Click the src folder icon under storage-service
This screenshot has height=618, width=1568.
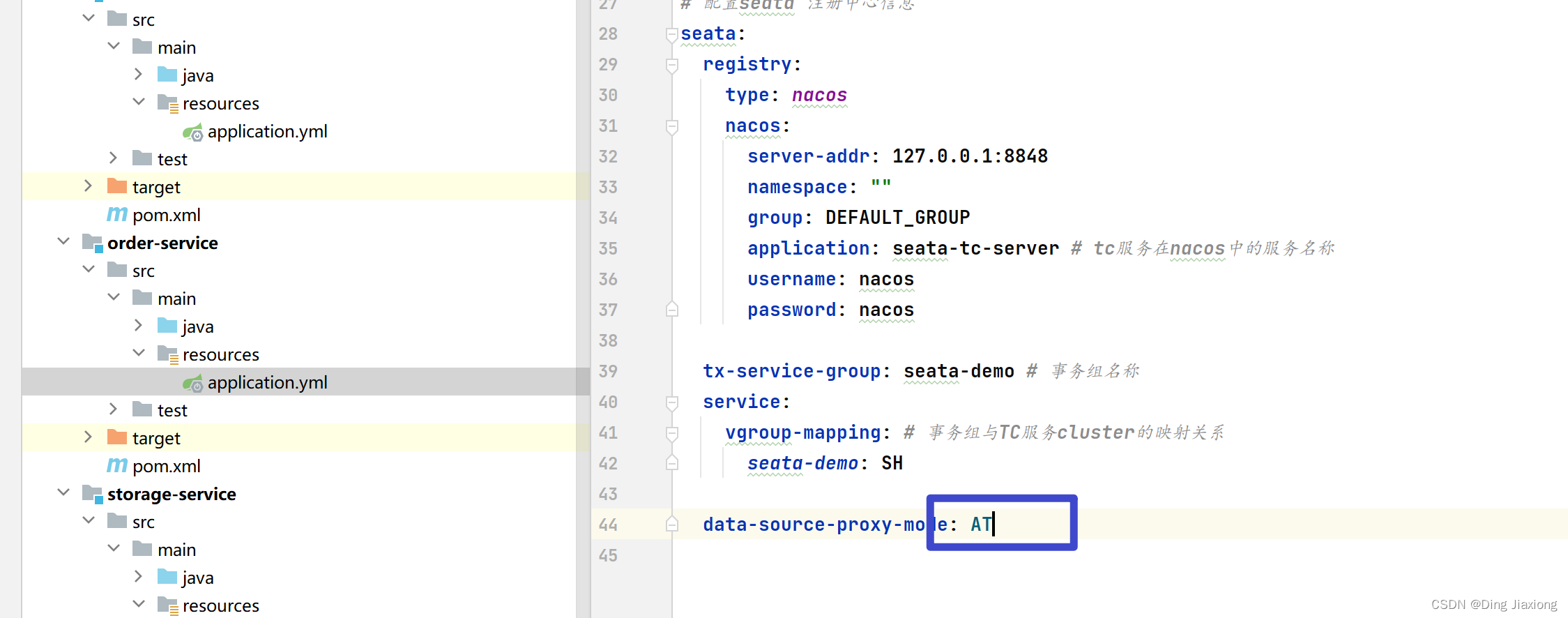tap(117, 521)
